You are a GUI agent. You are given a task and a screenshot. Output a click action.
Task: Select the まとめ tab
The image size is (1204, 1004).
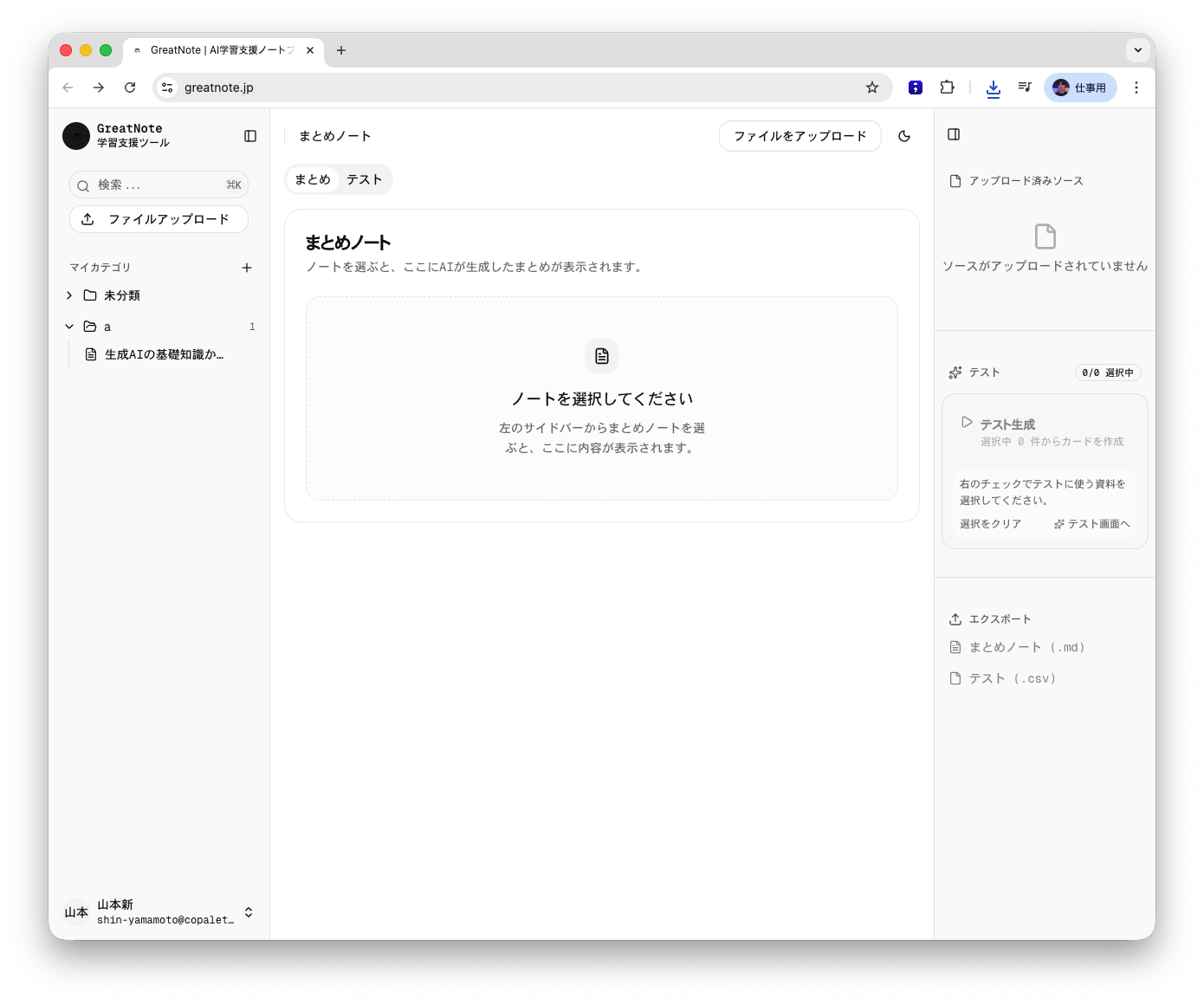313,179
